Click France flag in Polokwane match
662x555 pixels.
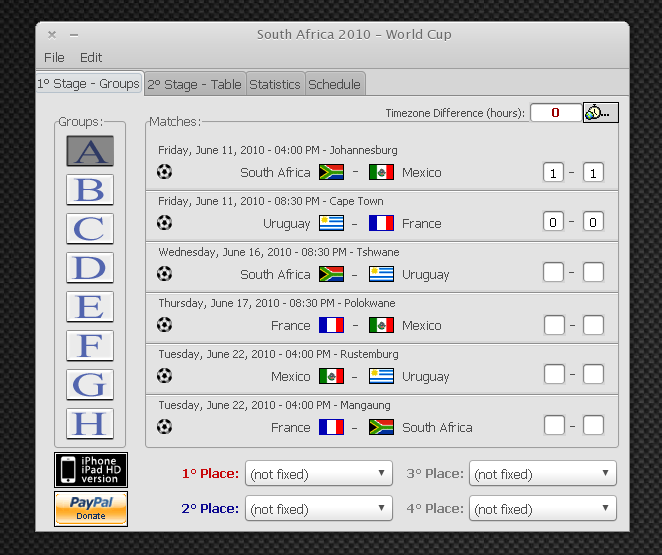point(331,325)
